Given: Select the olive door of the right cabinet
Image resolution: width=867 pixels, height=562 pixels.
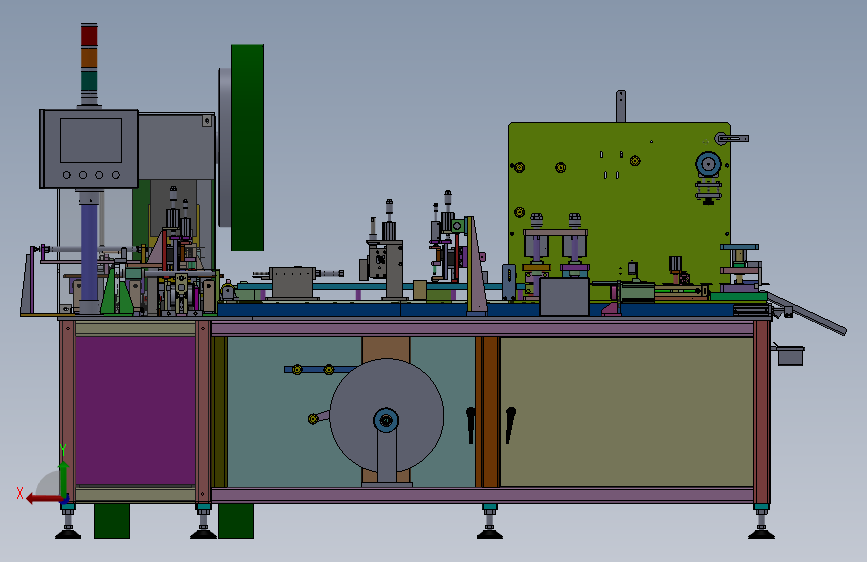Looking at the screenshot, I should 626,412.
